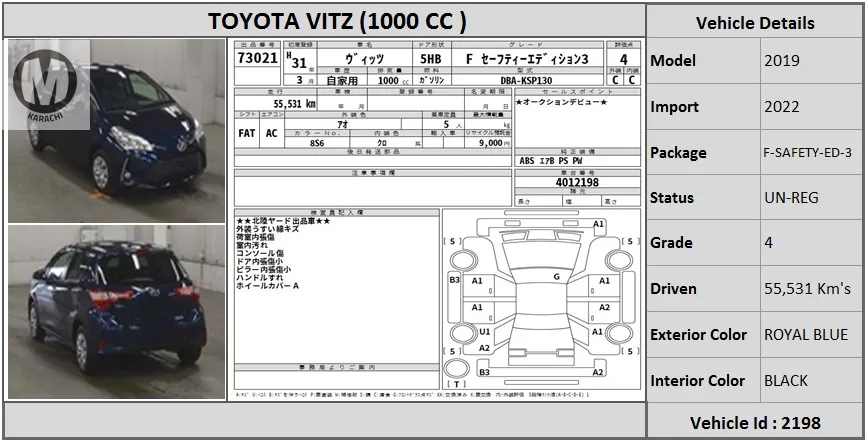The image size is (868, 441).
Task: Click the ABS エアB PS PW equipment line
Action: [x=551, y=161]
